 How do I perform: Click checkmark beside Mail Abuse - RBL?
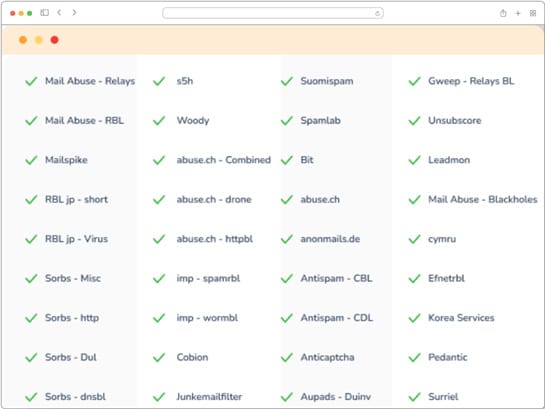coord(31,121)
